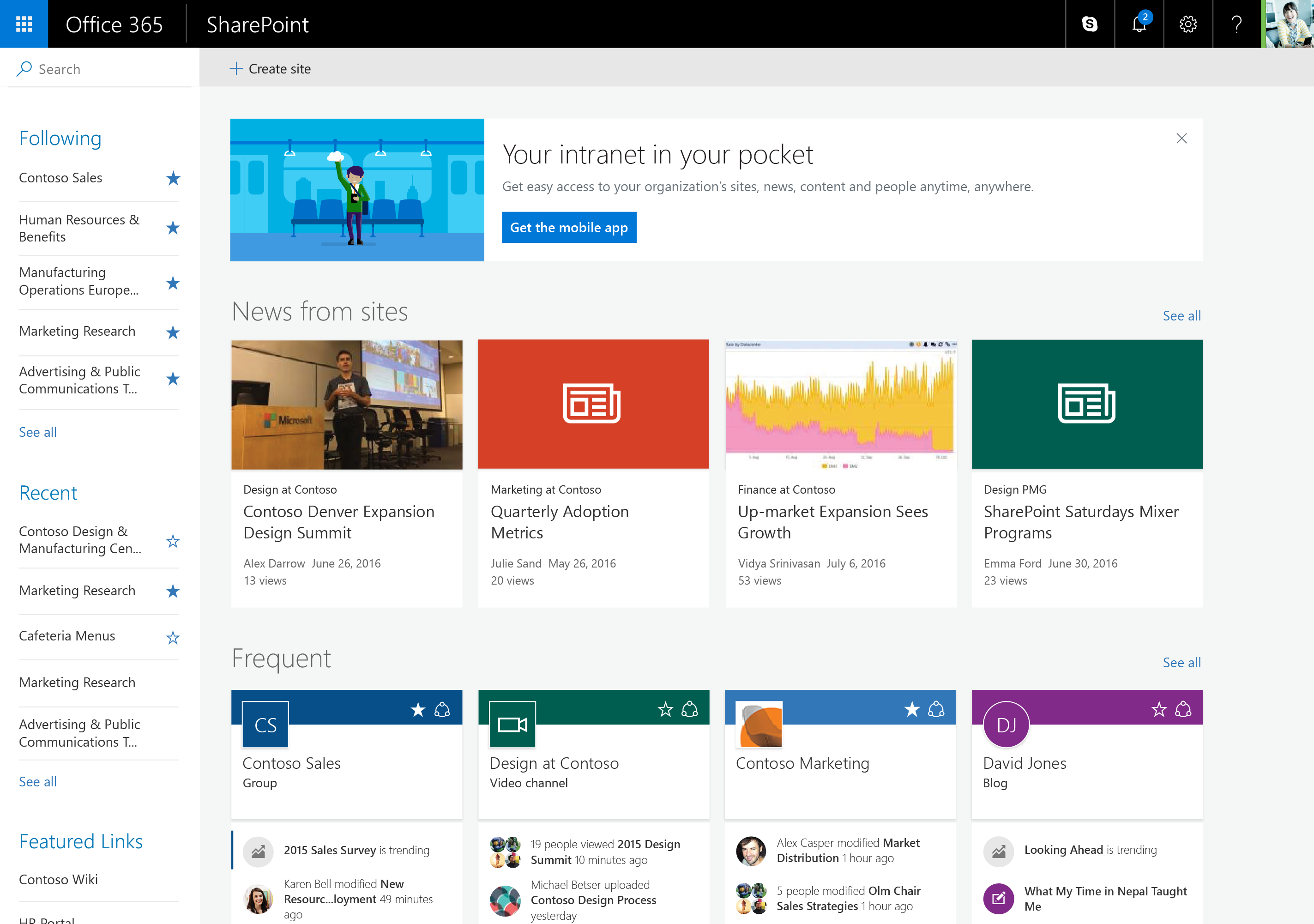Open the settings gear
The image size is (1314, 924).
(x=1188, y=24)
